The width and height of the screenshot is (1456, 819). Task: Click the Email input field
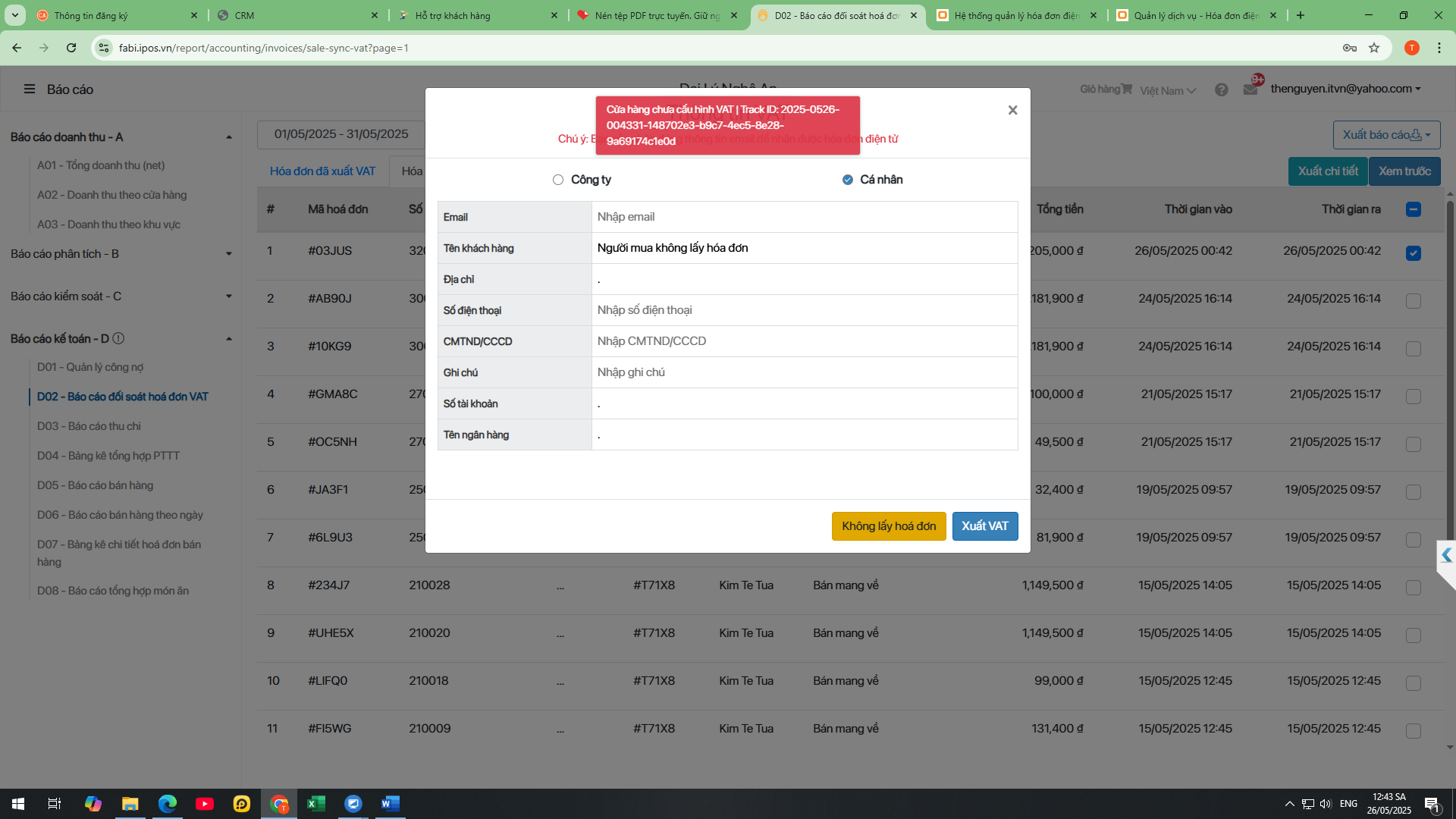coord(804,217)
